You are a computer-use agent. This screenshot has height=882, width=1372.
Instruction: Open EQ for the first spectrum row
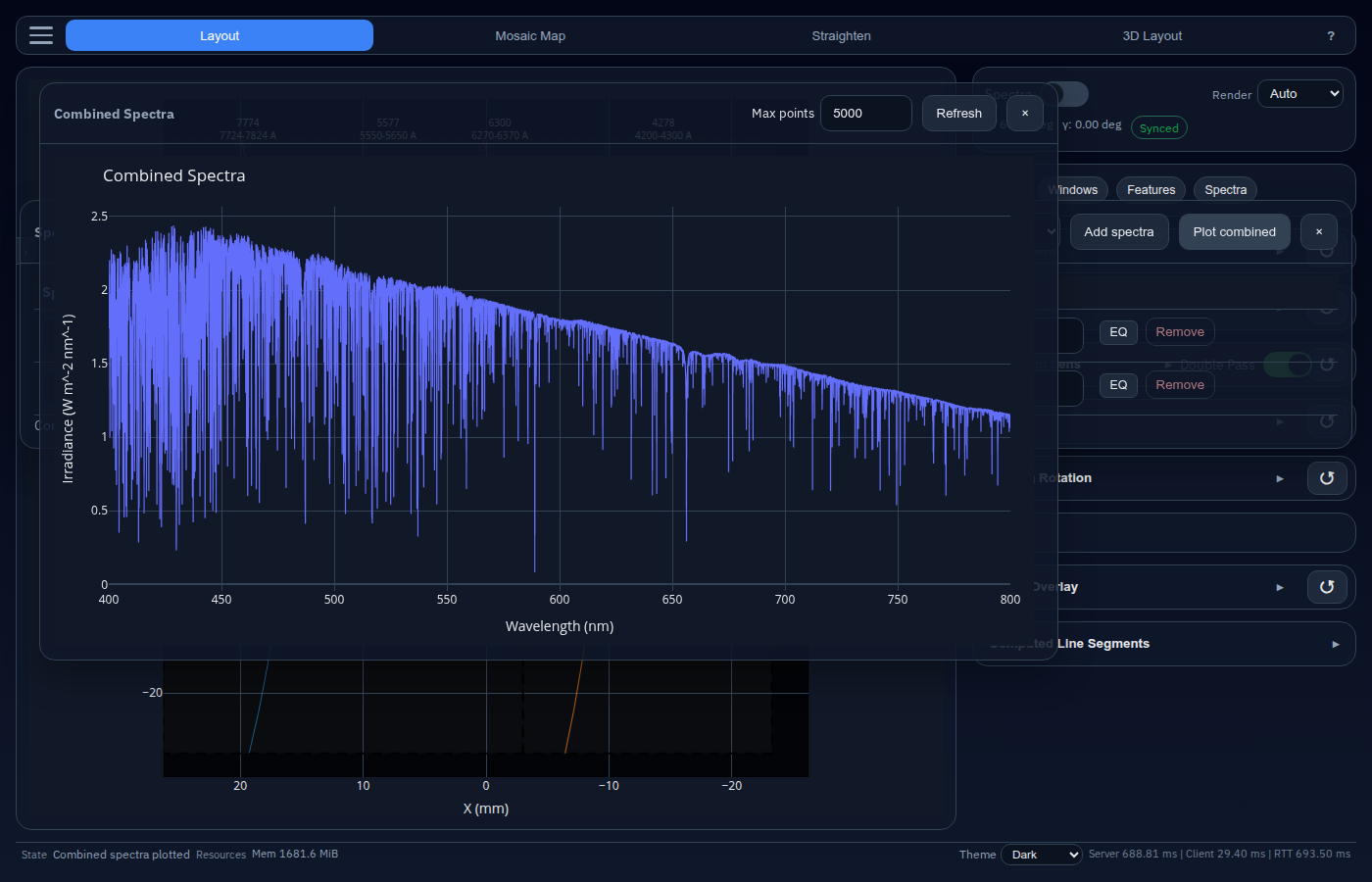coord(1118,332)
